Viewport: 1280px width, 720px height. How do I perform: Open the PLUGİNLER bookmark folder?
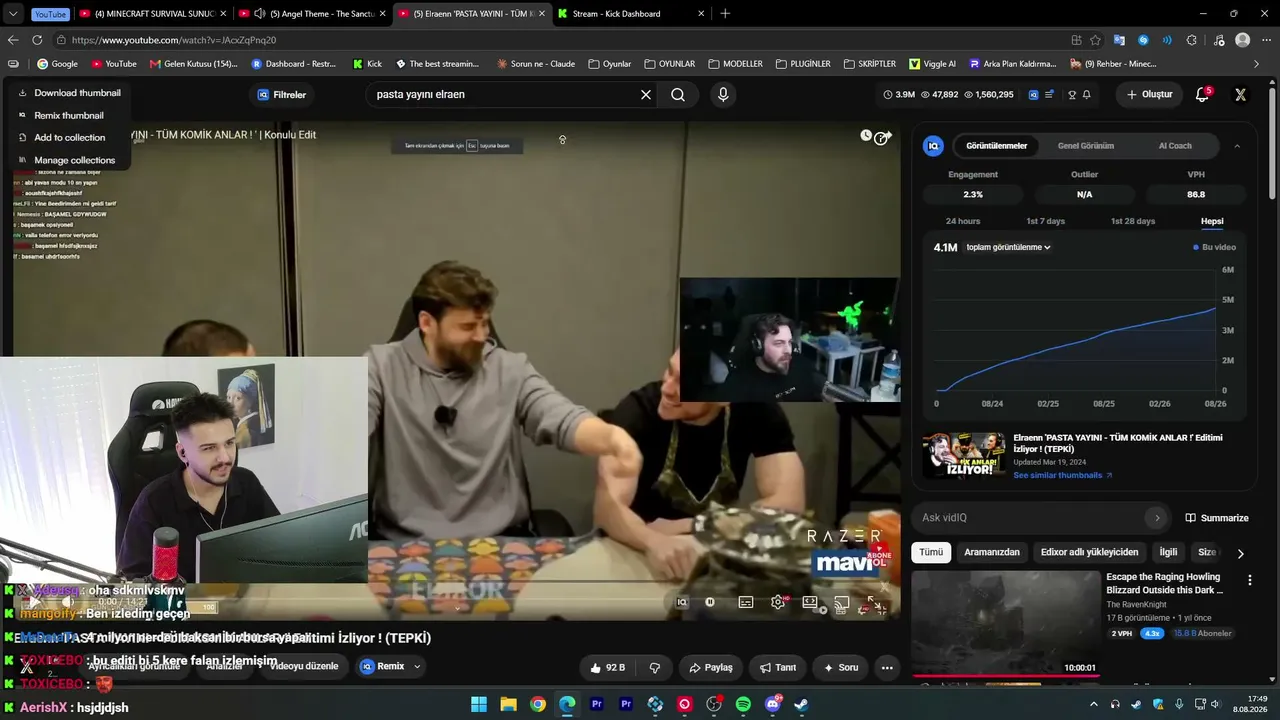[802, 64]
